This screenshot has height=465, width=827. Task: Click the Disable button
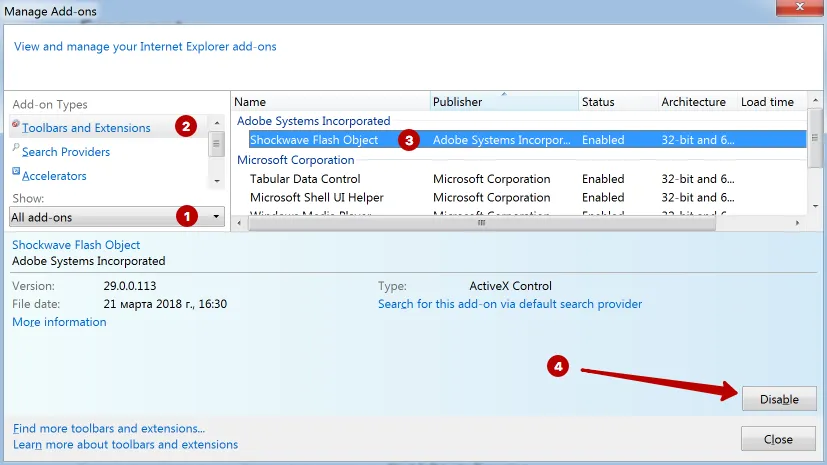pos(779,399)
